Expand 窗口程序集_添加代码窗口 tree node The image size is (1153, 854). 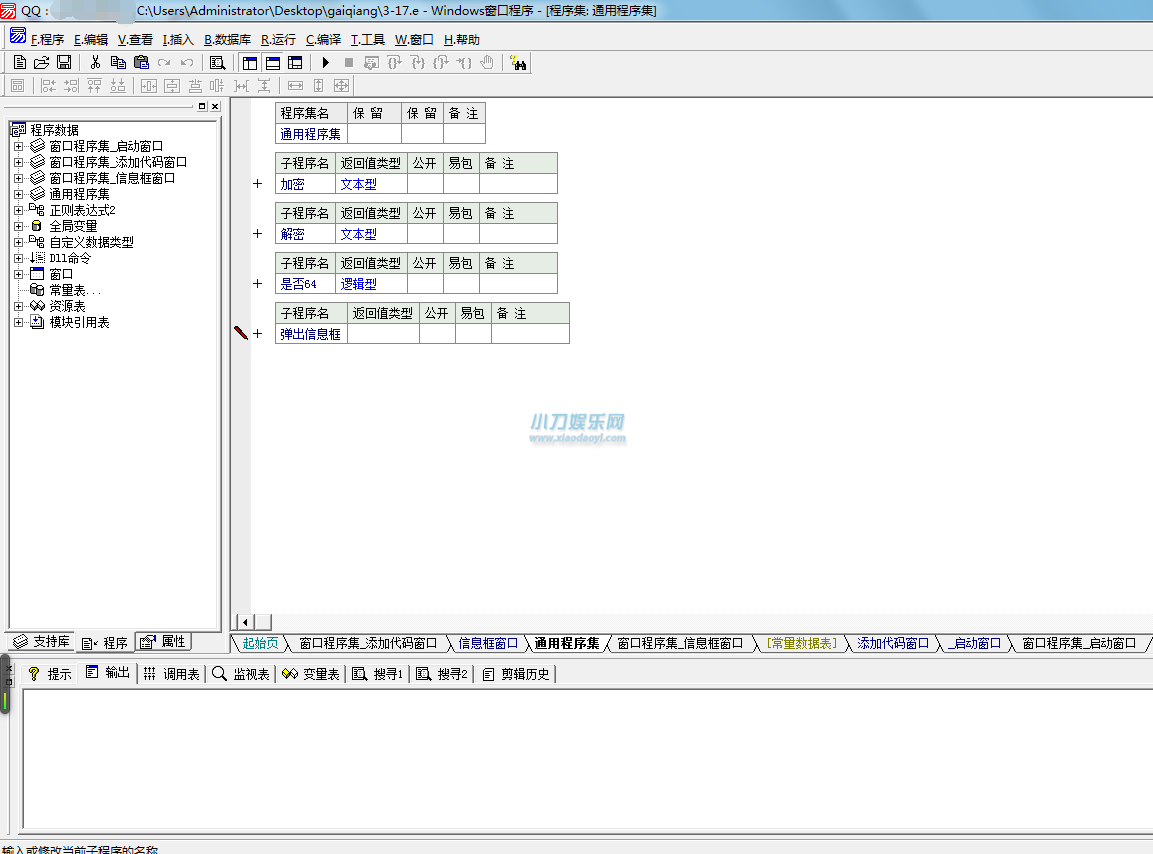[x=18, y=162]
